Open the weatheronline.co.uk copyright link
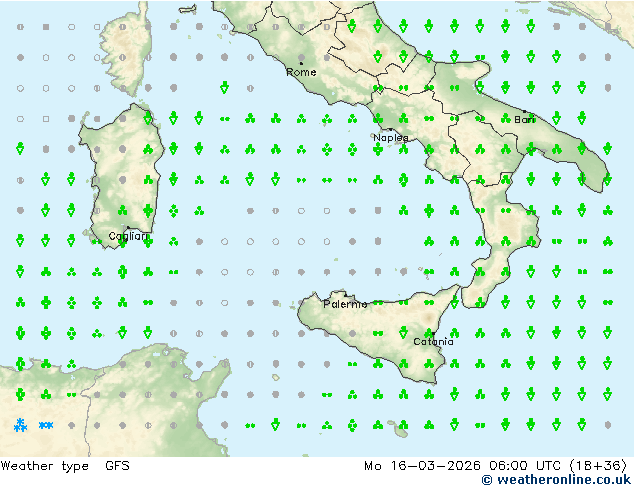The image size is (634, 490). click(x=556, y=480)
